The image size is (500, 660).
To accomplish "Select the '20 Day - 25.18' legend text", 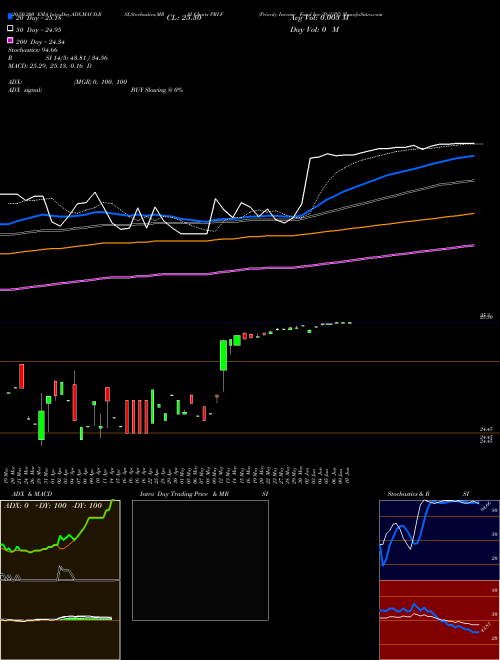I will 38,18.
